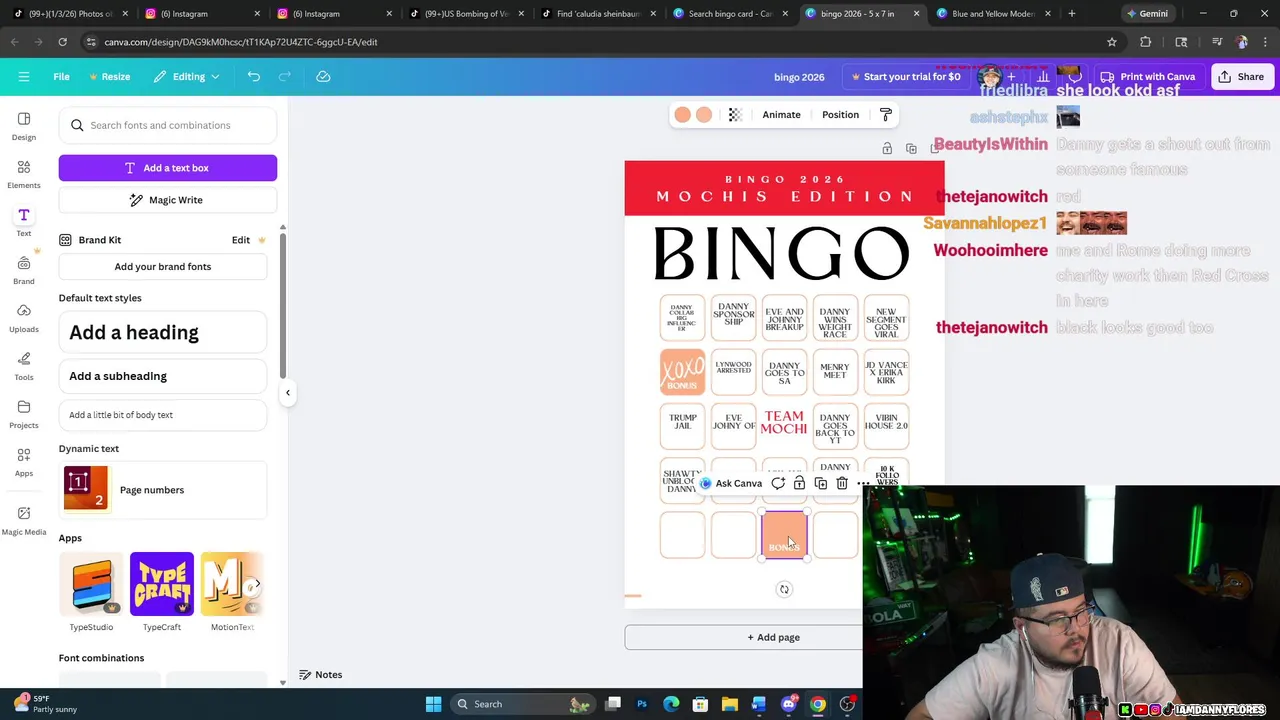Screen dimensions: 1280x720
Task: Open the transparency checkerboard control
Action: pyautogui.click(x=735, y=115)
